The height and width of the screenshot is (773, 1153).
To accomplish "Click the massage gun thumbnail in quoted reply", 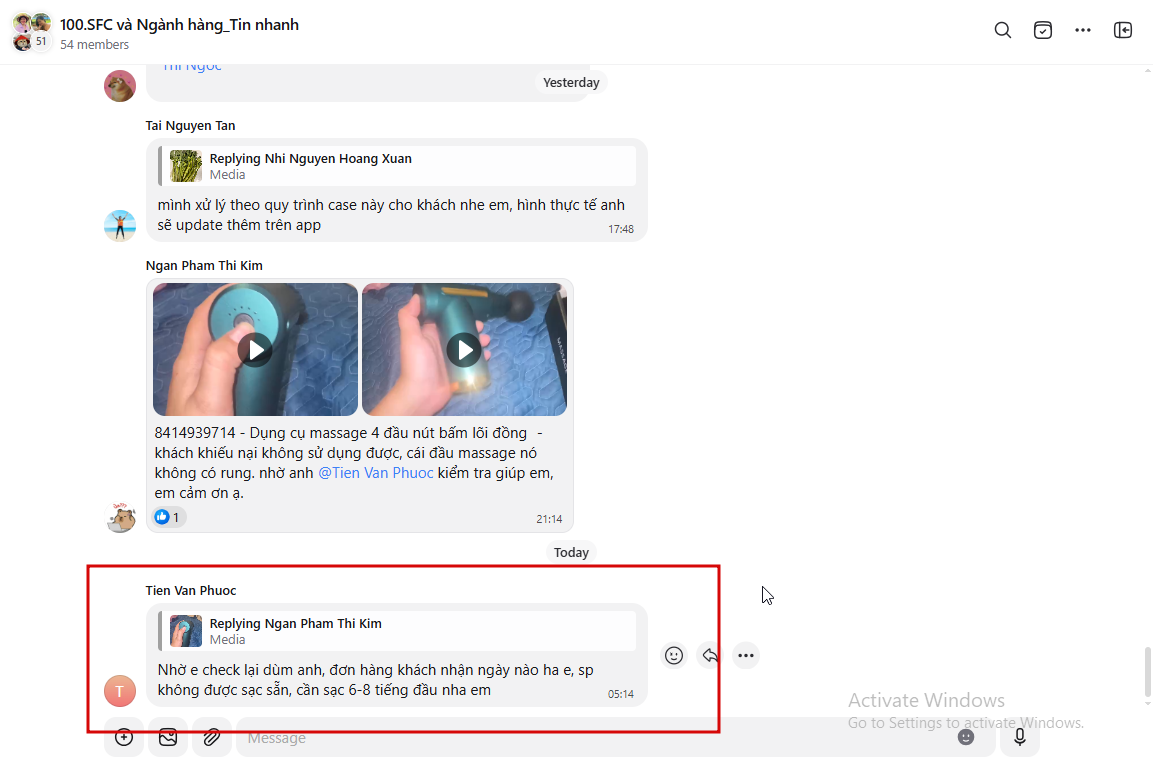I will pyautogui.click(x=186, y=631).
